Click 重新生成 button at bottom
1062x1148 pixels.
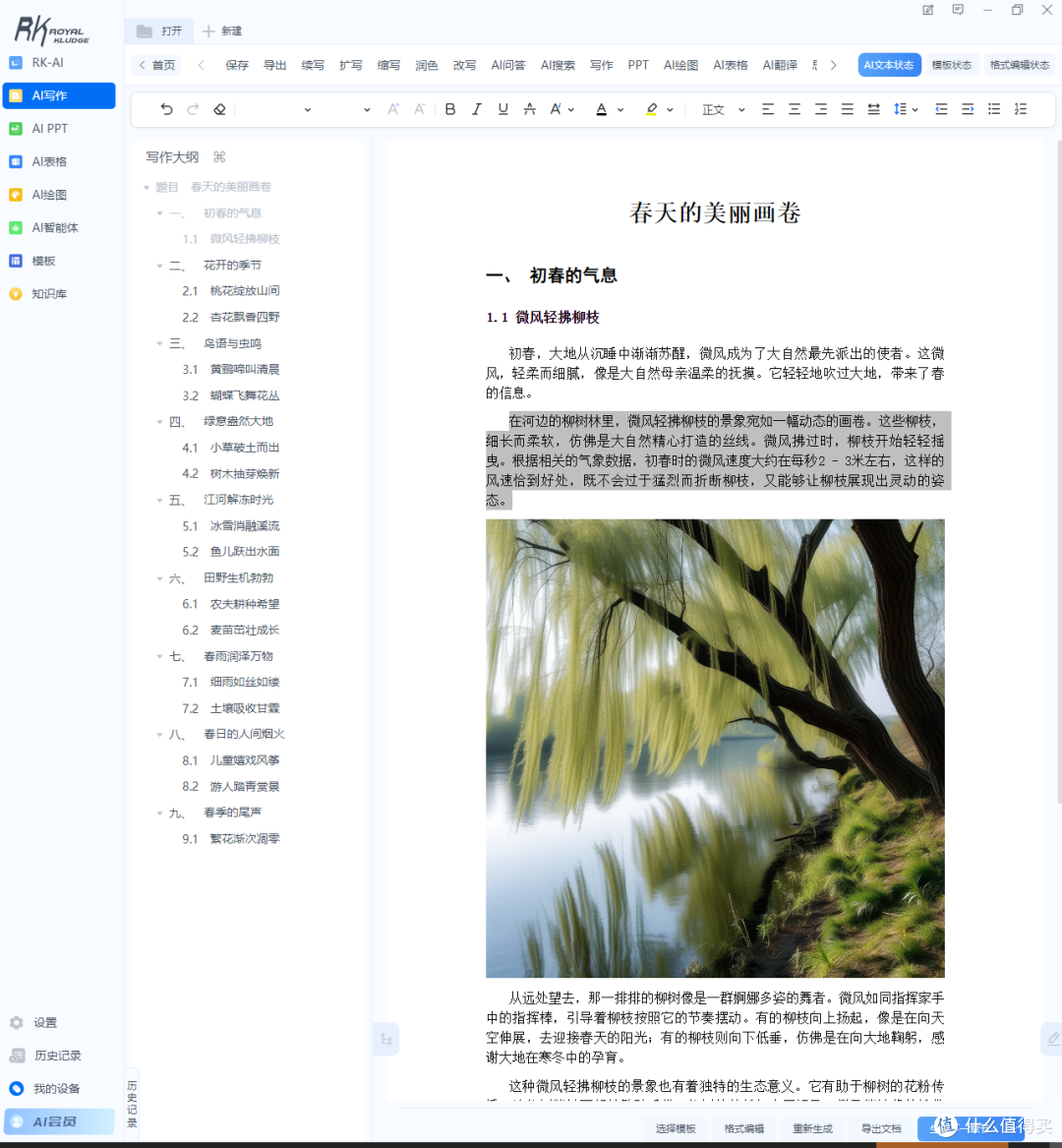coord(812,1128)
